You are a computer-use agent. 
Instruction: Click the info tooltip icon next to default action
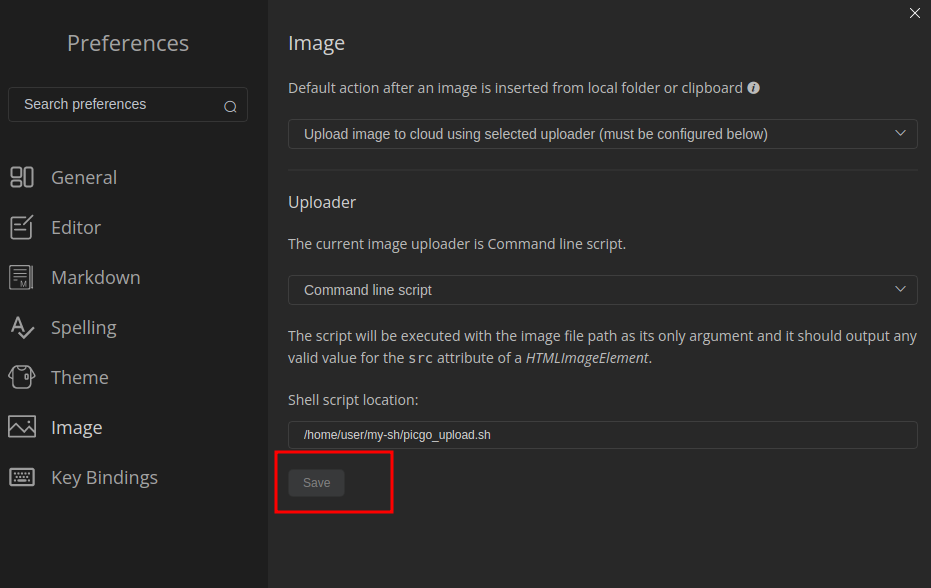click(x=753, y=87)
